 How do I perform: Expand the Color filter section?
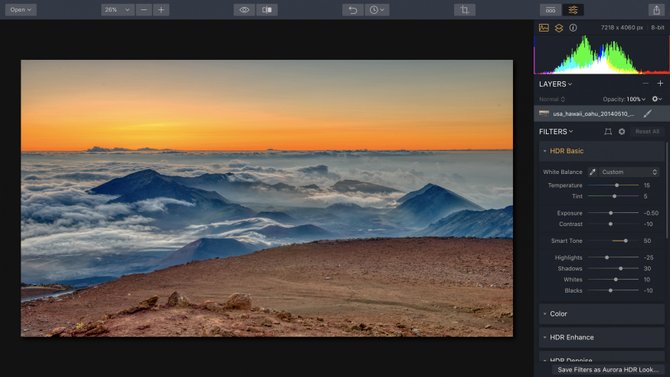pos(601,314)
